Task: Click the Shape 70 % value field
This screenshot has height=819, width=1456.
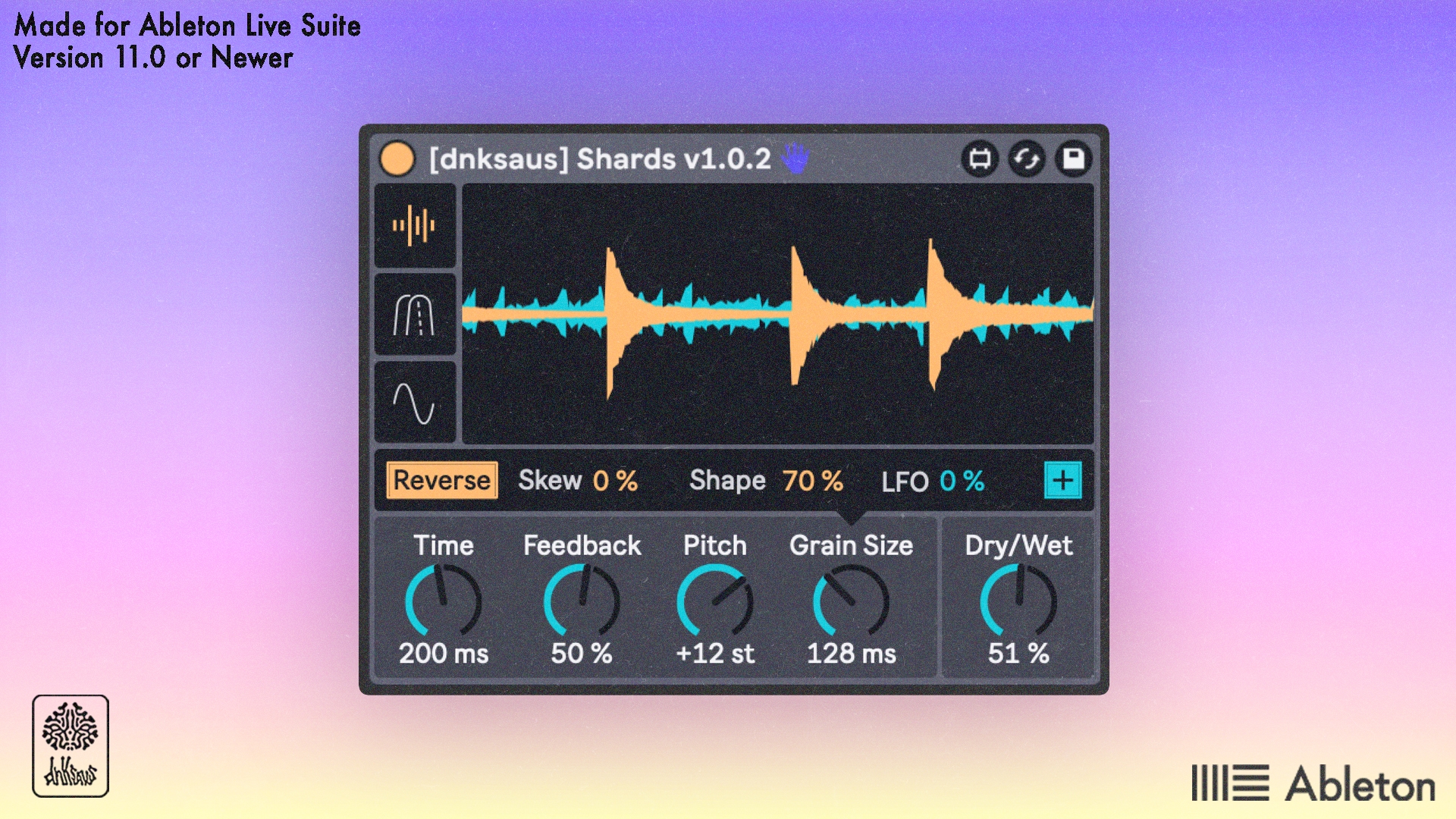Action: (x=812, y=481)
